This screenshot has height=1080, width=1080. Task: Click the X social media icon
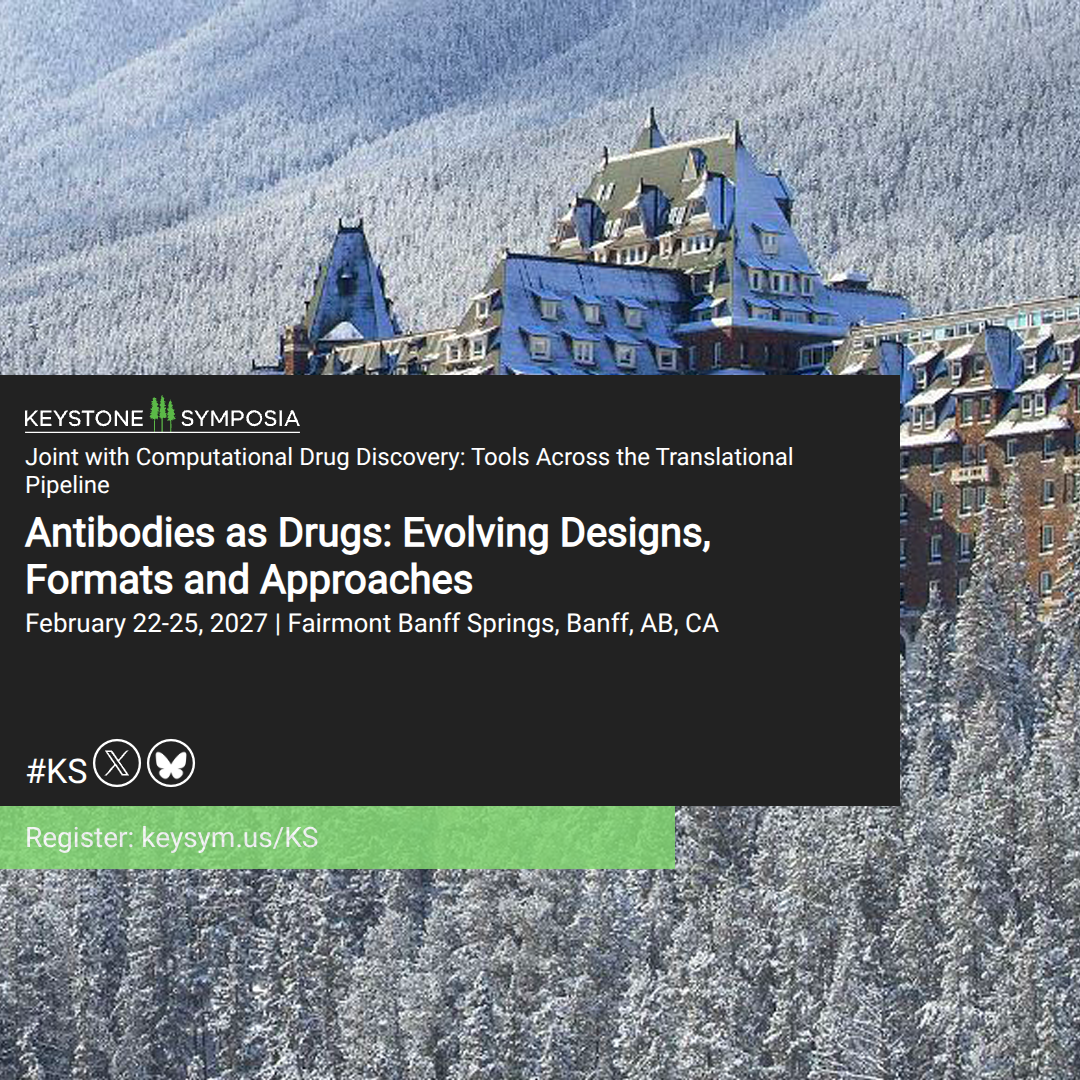(x=117, y=762)
